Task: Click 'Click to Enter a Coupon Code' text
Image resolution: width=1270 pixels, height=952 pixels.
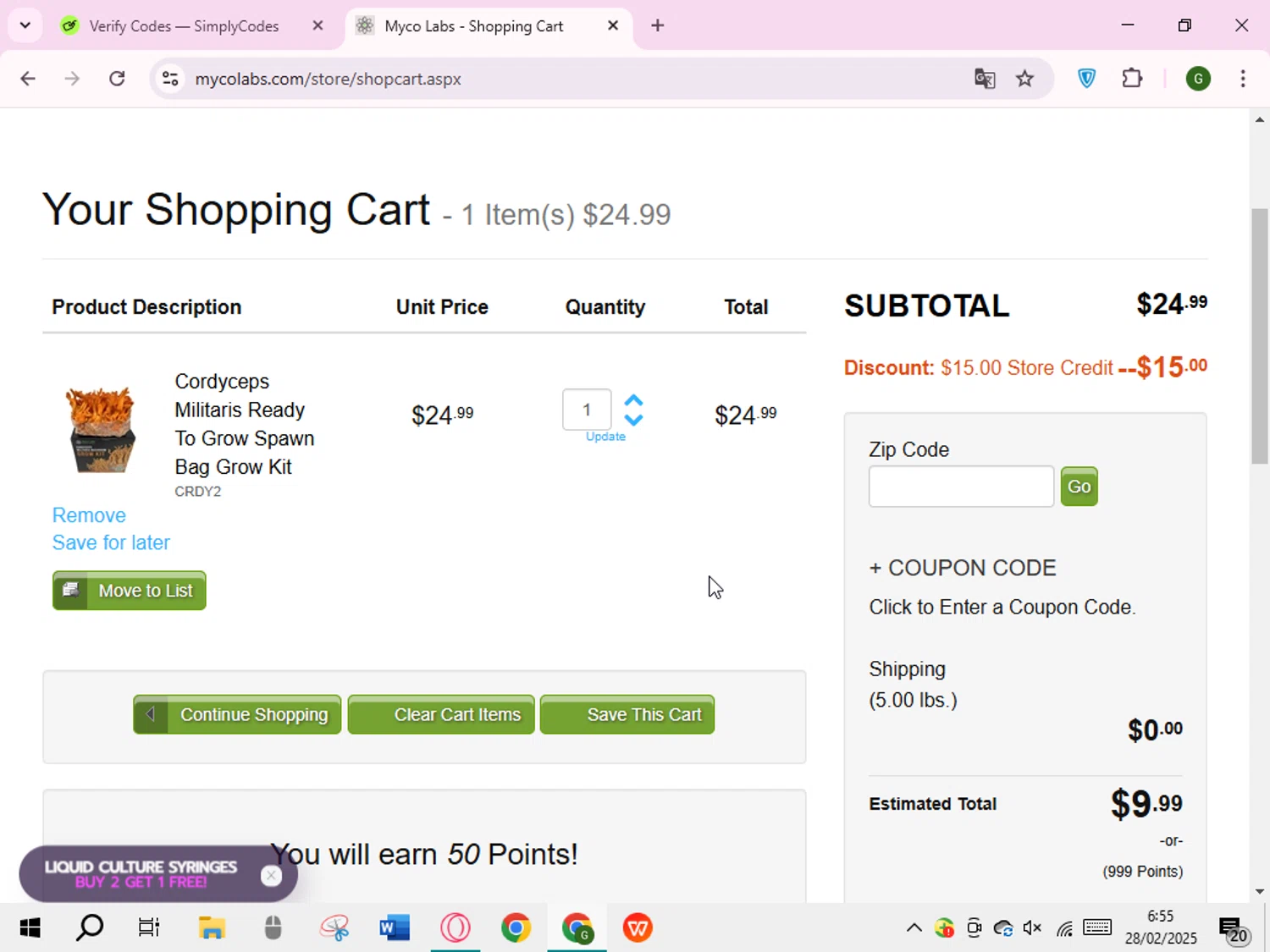Action: tap(1002, 608)
